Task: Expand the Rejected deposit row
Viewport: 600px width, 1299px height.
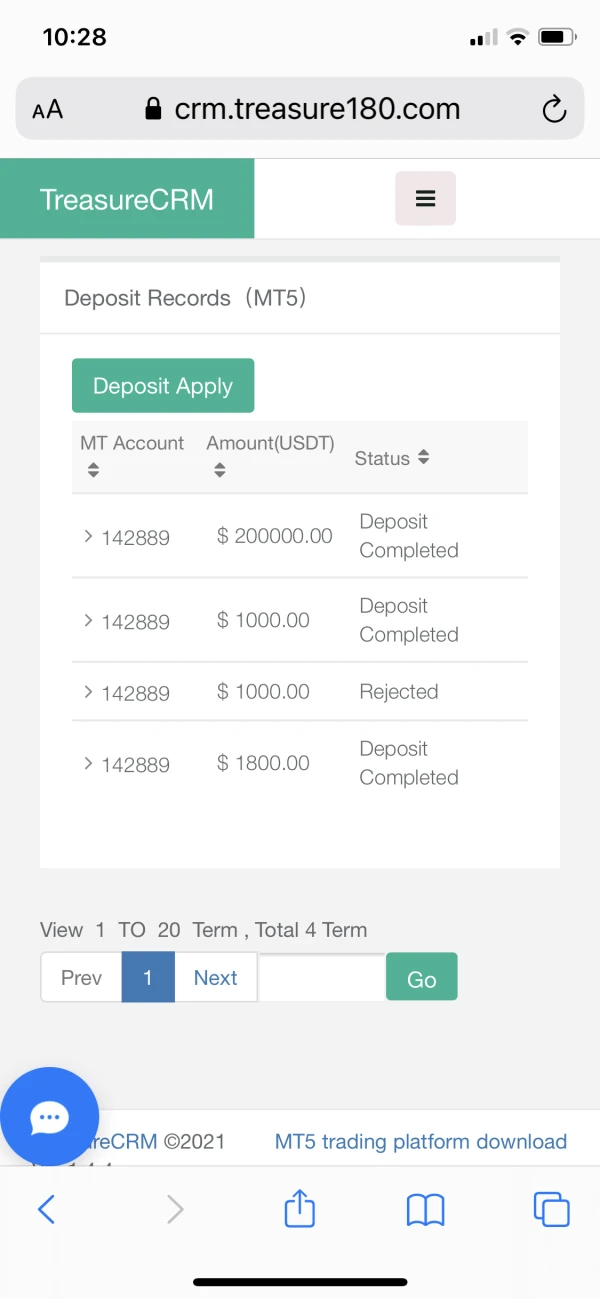Action: [x=88, y=692]
